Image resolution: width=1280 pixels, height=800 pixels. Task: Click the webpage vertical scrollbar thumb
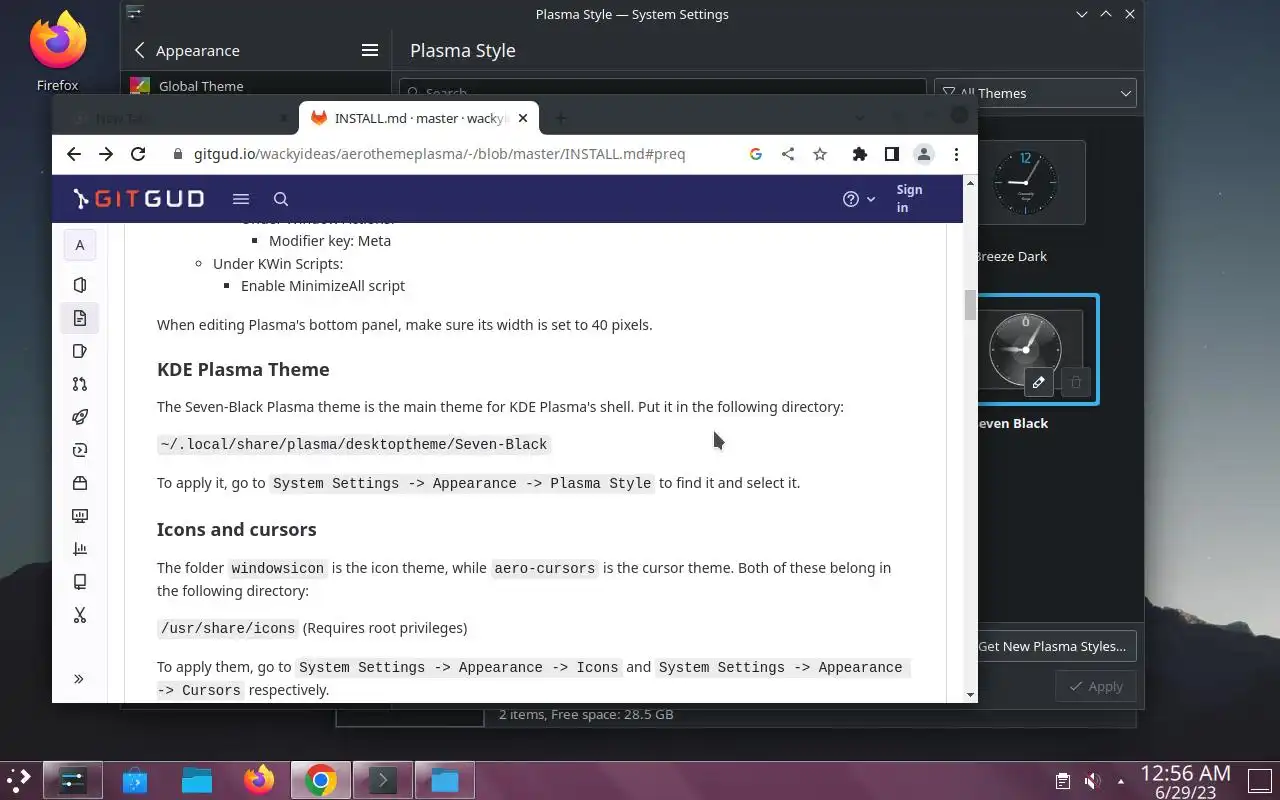pos(970,305)
